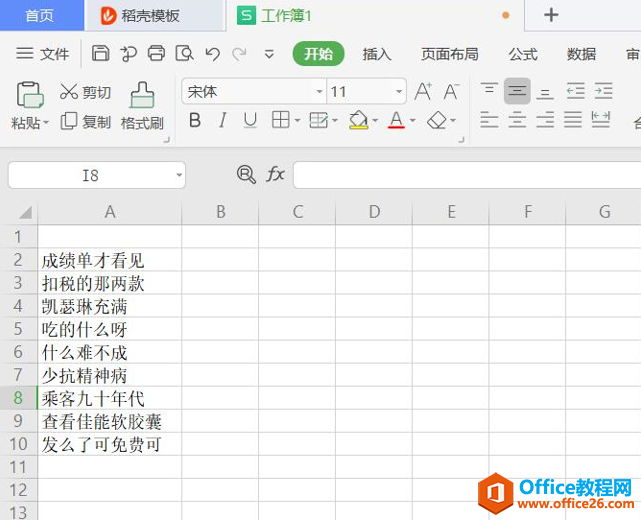Click distributed alignment icon
Screen dimensions: 641x521
pos(601,120)
